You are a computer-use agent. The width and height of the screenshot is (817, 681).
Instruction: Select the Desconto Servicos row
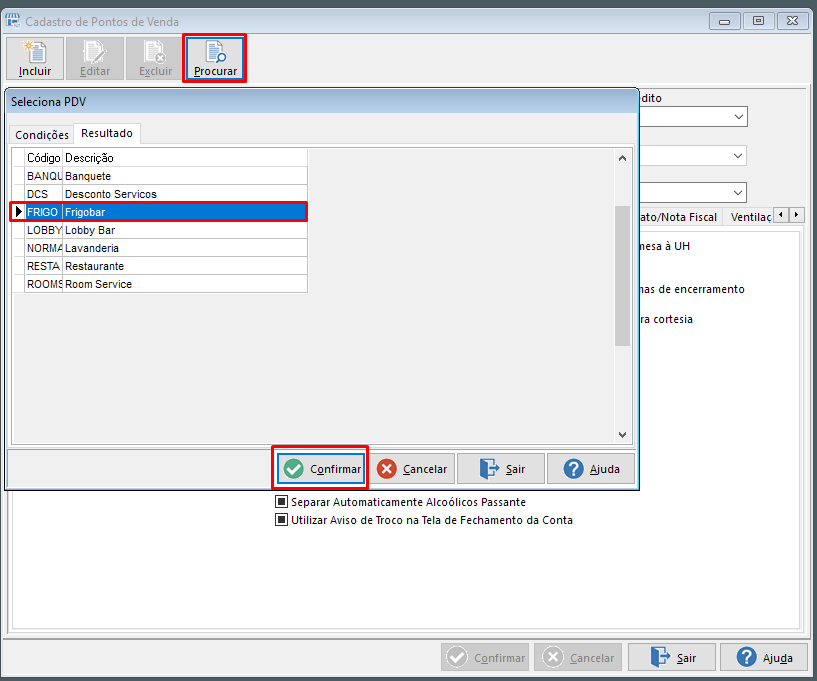coord(159,194)
